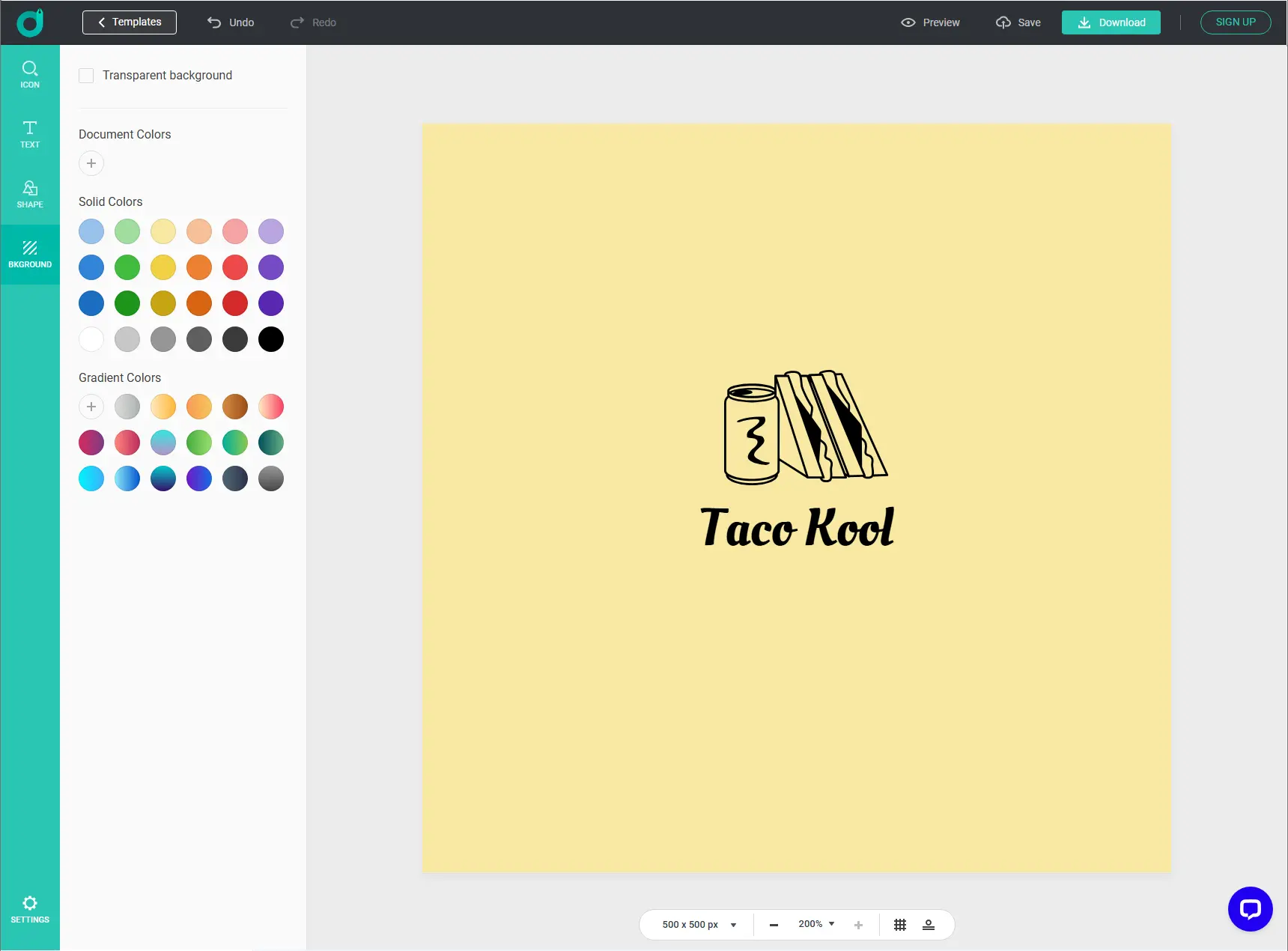
Task: Open the Text tool panel
Action: coord(30,135)
